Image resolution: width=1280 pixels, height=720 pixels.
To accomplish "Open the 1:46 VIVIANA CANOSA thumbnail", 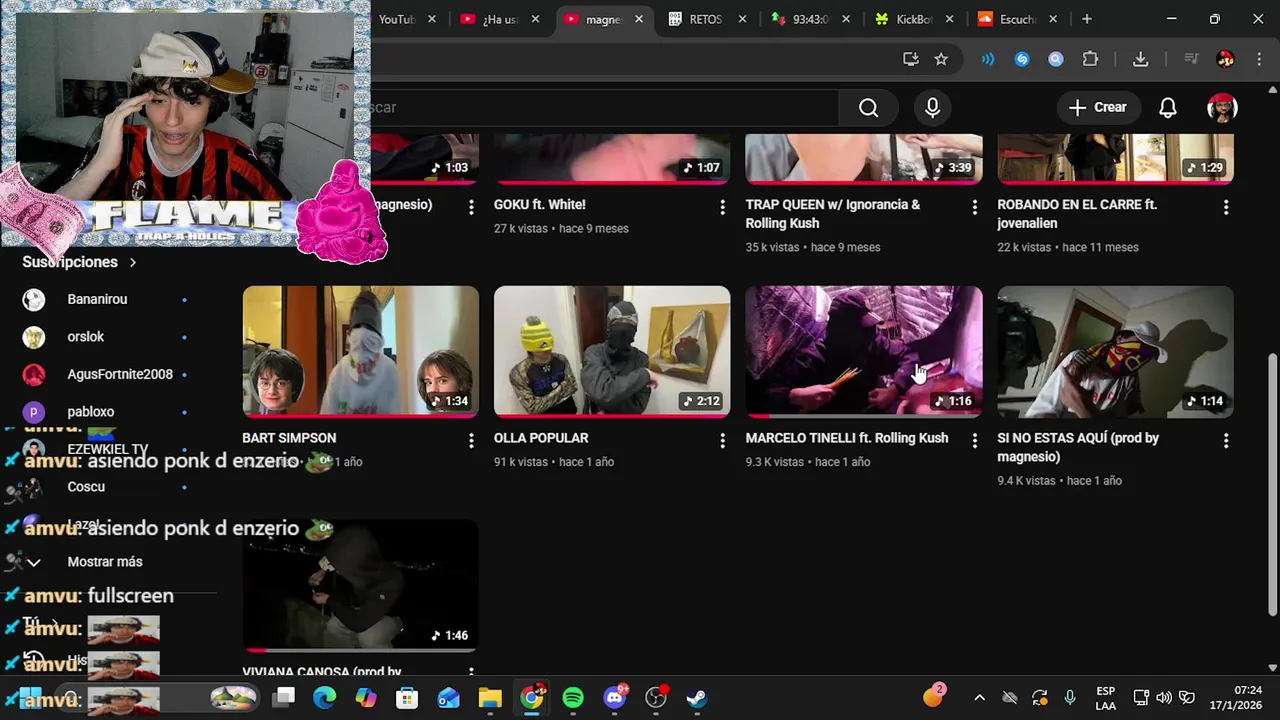I will (x=360, y=585).
